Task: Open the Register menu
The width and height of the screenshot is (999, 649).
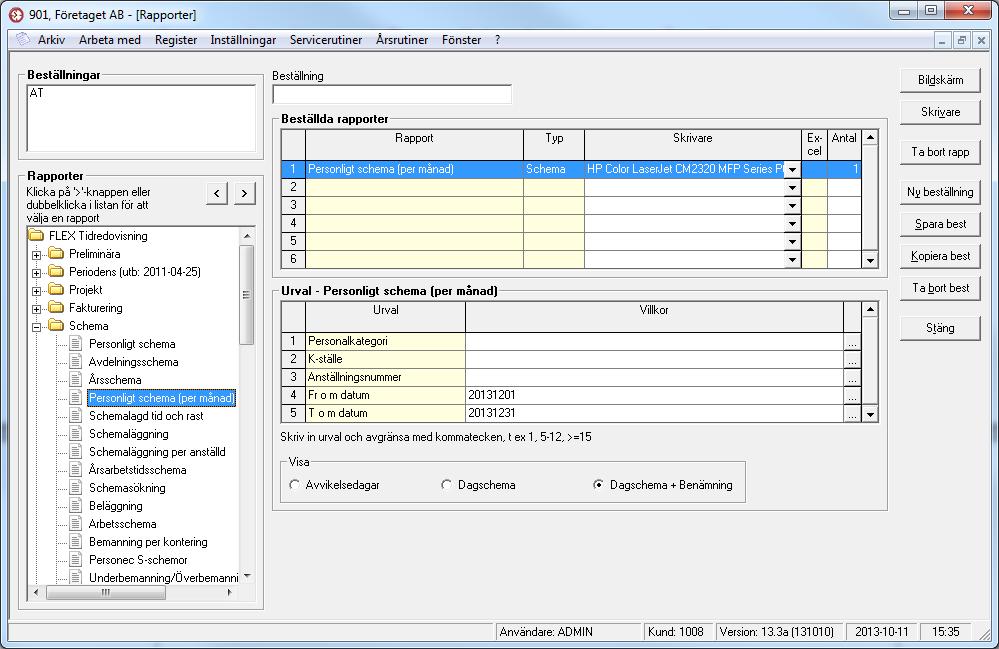Action: click(176, 39)
